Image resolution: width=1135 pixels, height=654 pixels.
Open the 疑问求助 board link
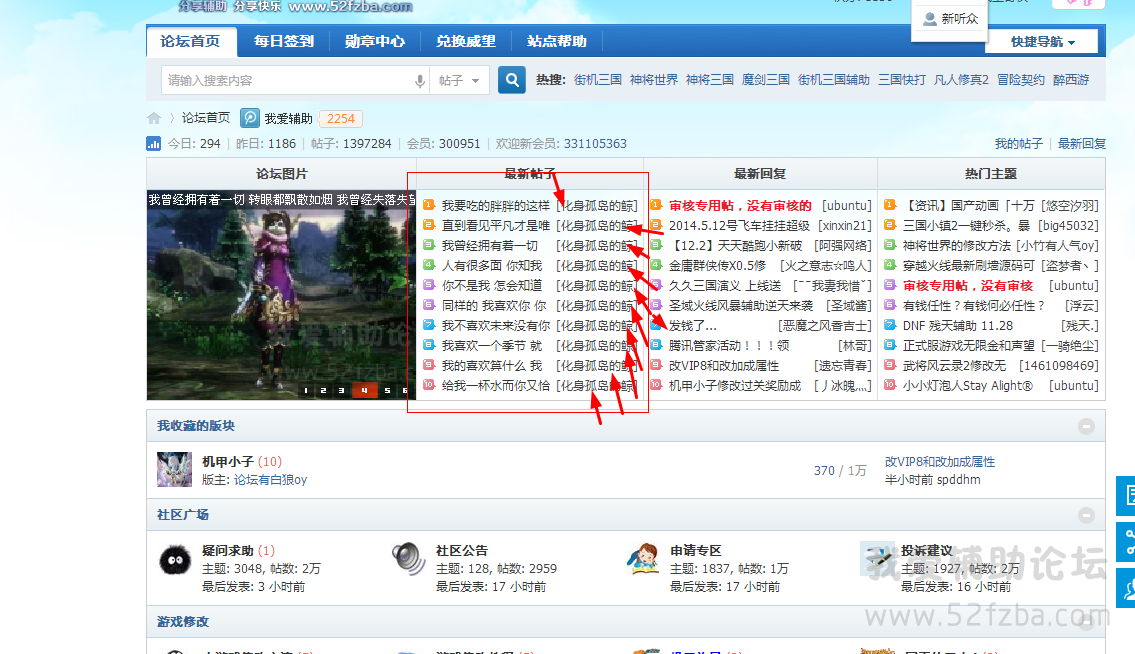[x=227, y=550]
